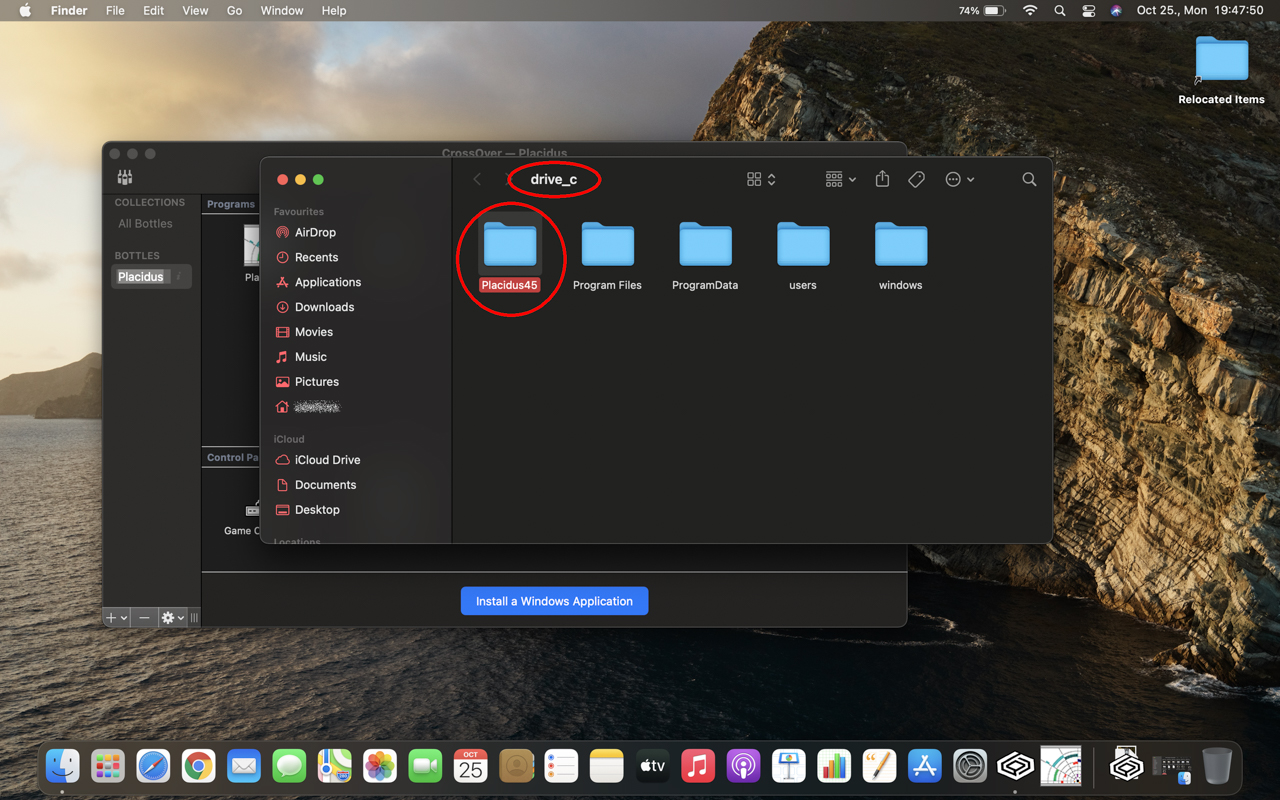Open Photos from the Dock

pyautogui.click(x=380, y=766)
